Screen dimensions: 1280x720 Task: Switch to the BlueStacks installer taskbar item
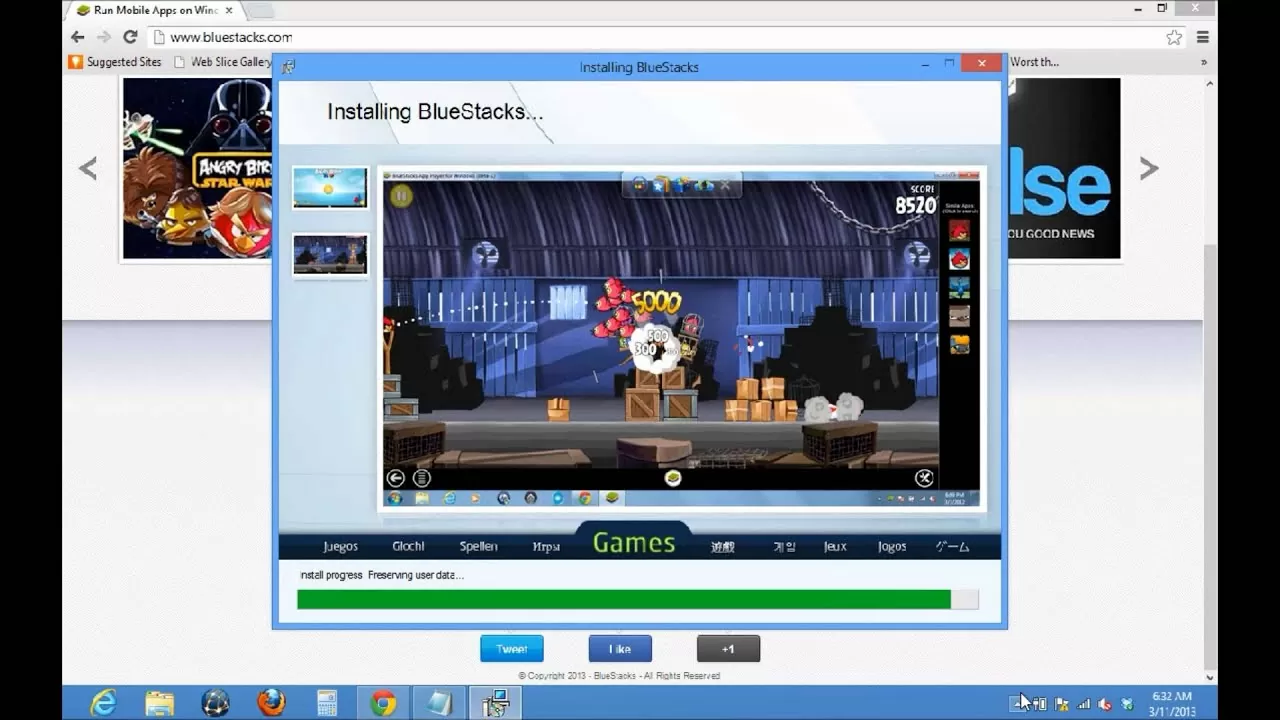click(x=495, y=703)
